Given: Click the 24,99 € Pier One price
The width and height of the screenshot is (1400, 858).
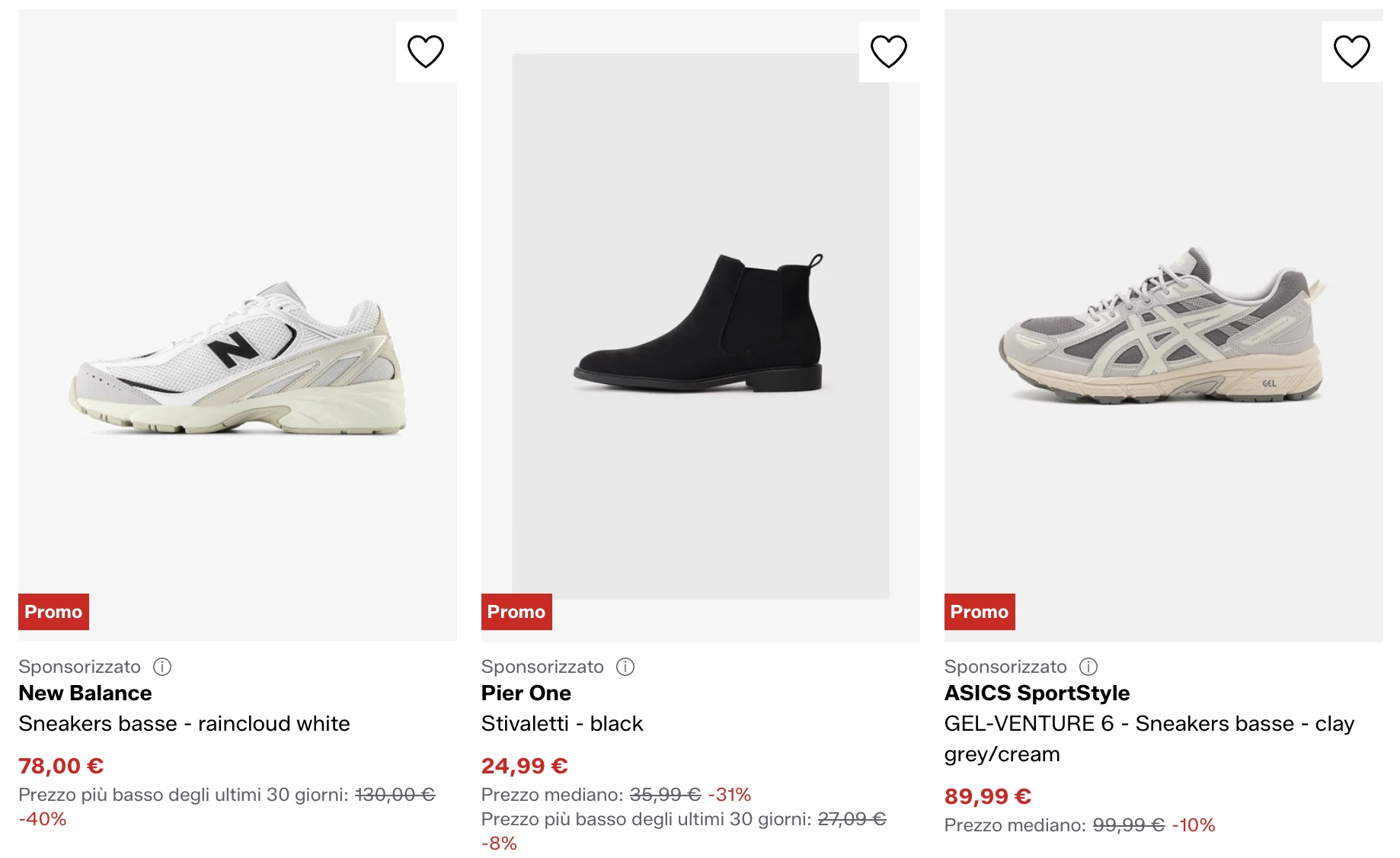Looking at the screenshot, I should click(x=525, y=766).
